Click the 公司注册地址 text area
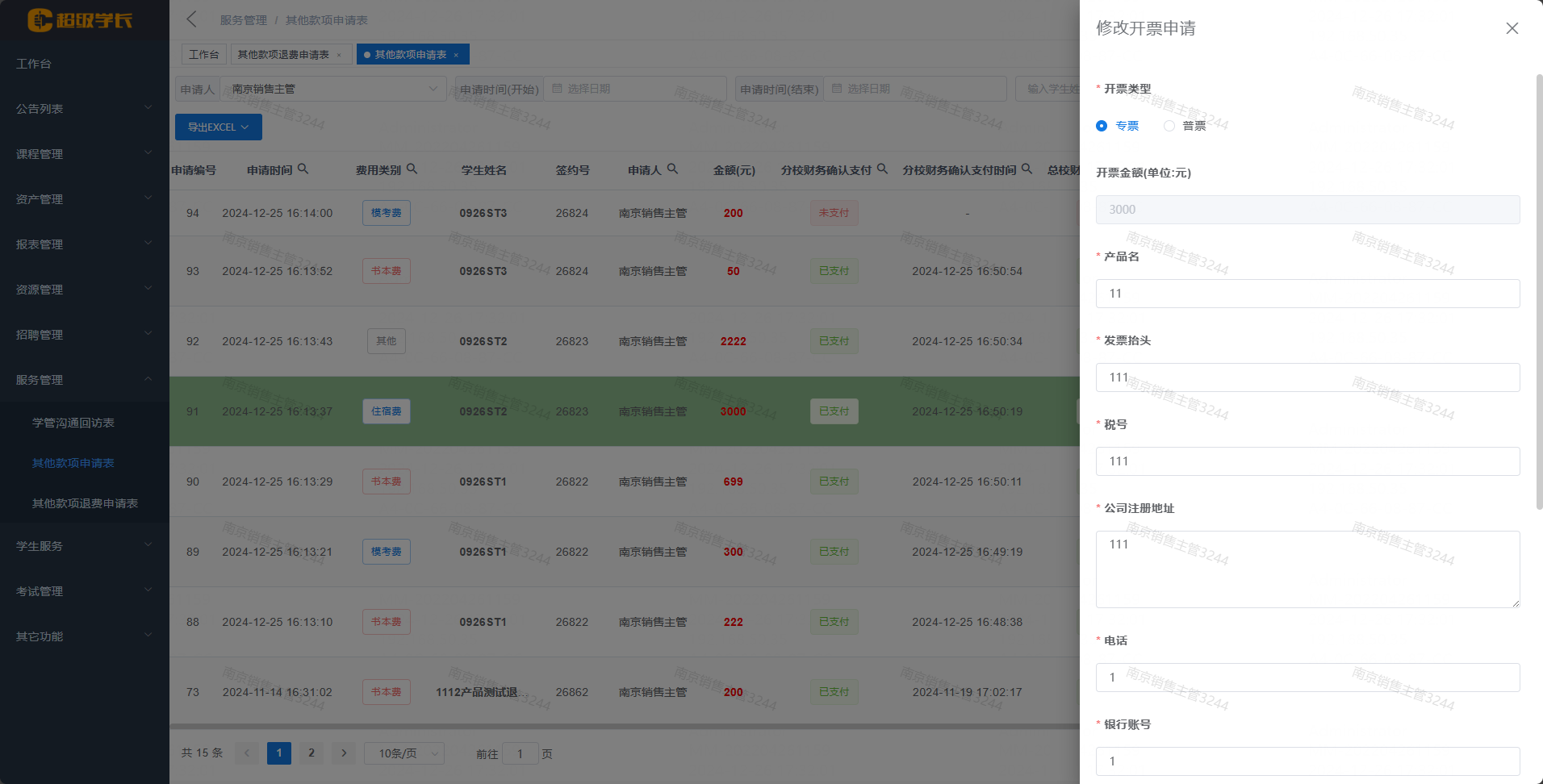This screenshot has width=1543, height=784. coord(1307,569)
